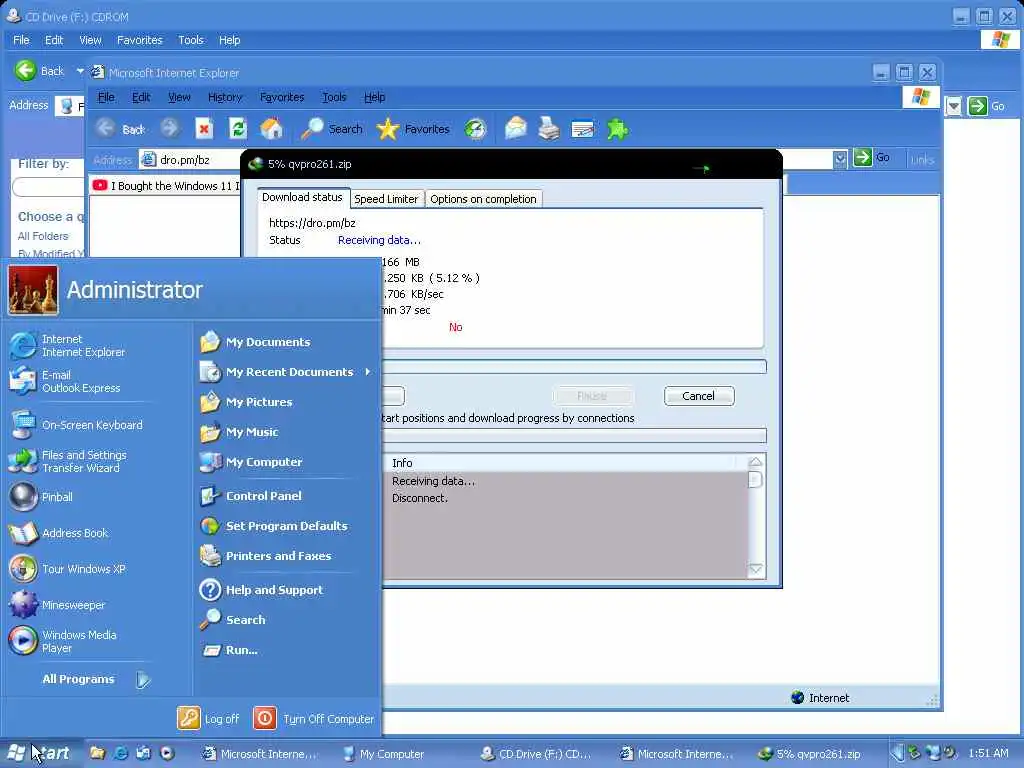Viewport: 1024px width, 768px height.
Task: Switch to Options on completion tab
Action: [483, 199]
